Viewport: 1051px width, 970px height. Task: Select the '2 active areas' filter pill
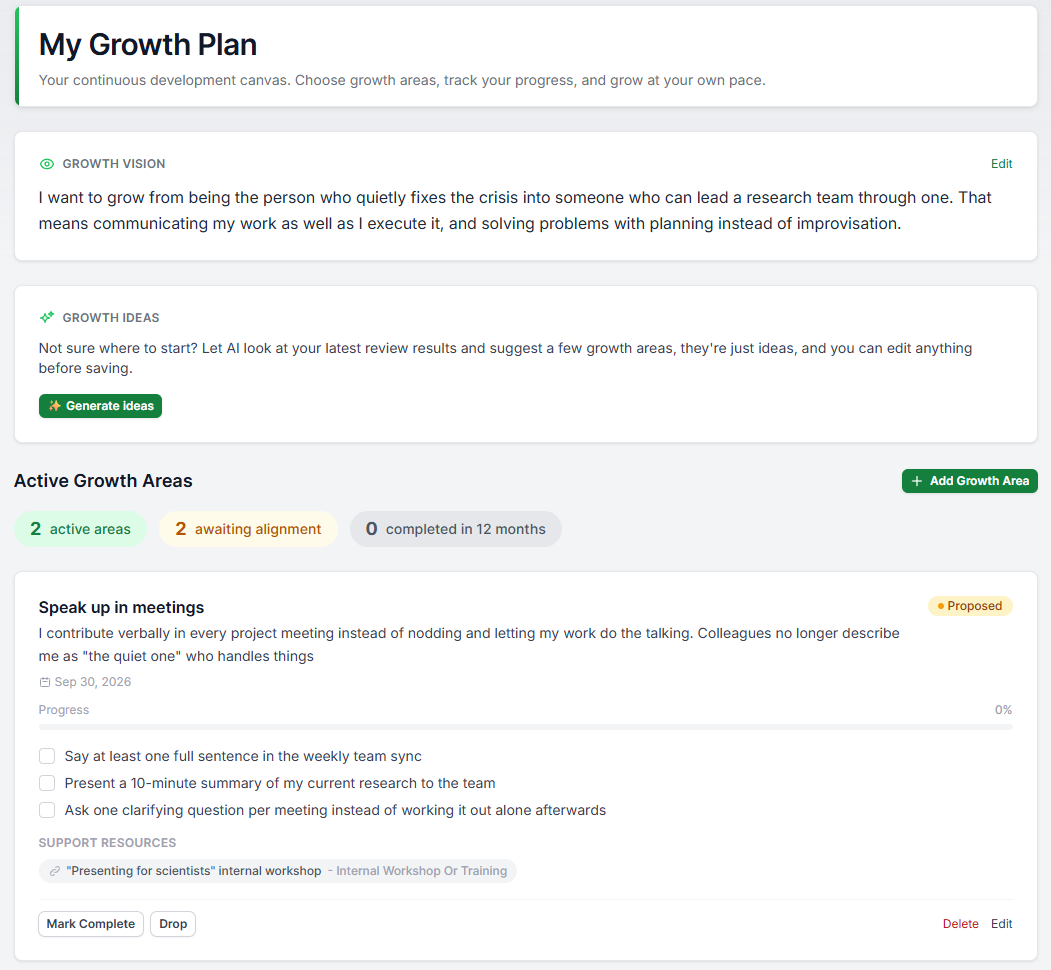pyautogui.click(x=80, y=530)
